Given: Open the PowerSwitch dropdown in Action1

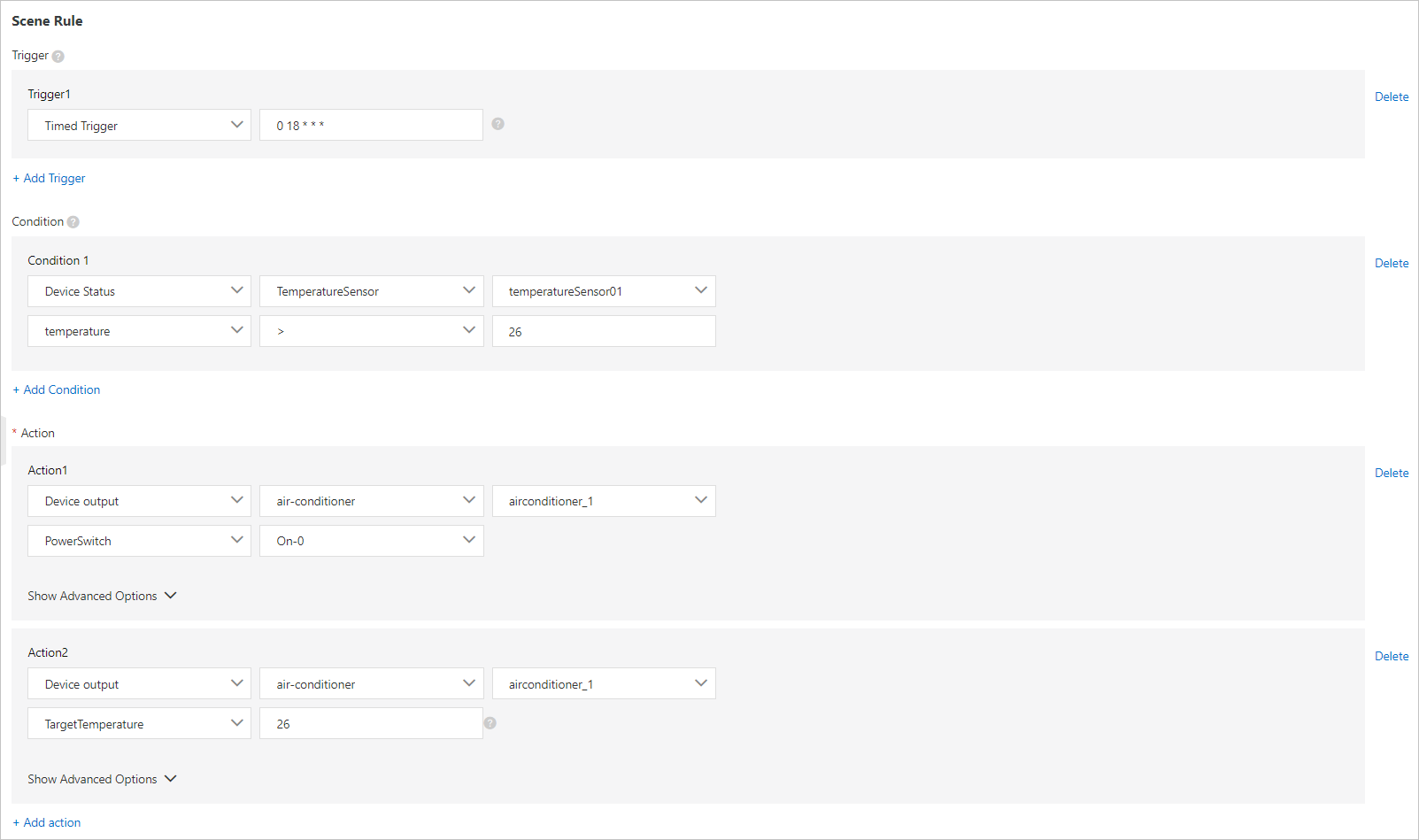Looking at the screenshot, I should (x=139, y=540).
